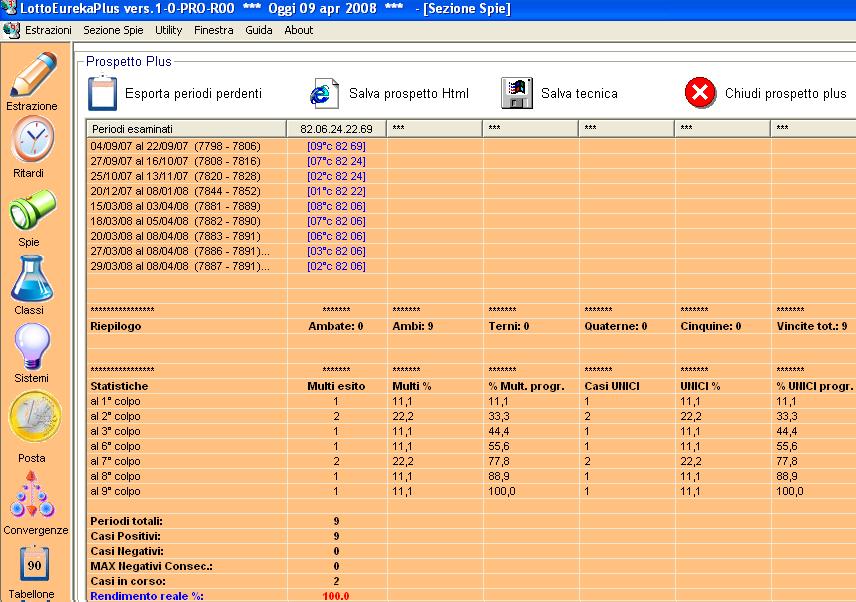Open the Estrazione pencil icon in sidebar
Image resolution: width=856 pixels, height=602 pixels.
(x=33, y=75)
